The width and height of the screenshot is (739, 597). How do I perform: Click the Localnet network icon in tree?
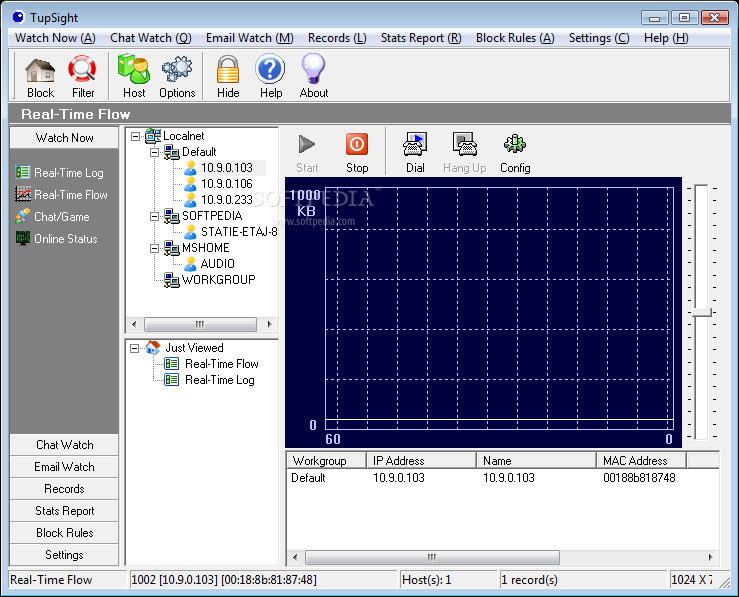click(153, 136)
